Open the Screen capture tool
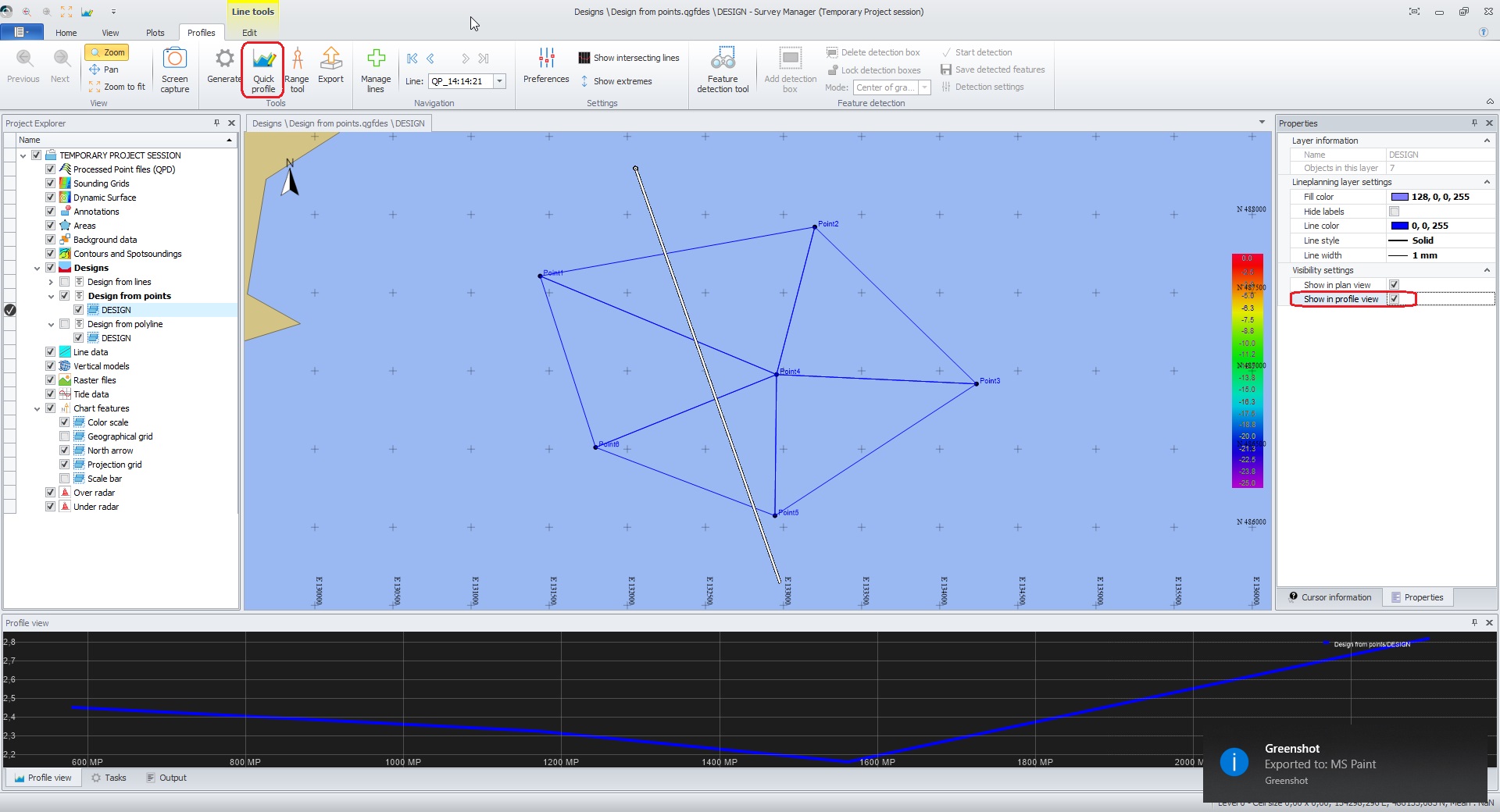Viewport: 1500px width, 812px height. (175, 69)
